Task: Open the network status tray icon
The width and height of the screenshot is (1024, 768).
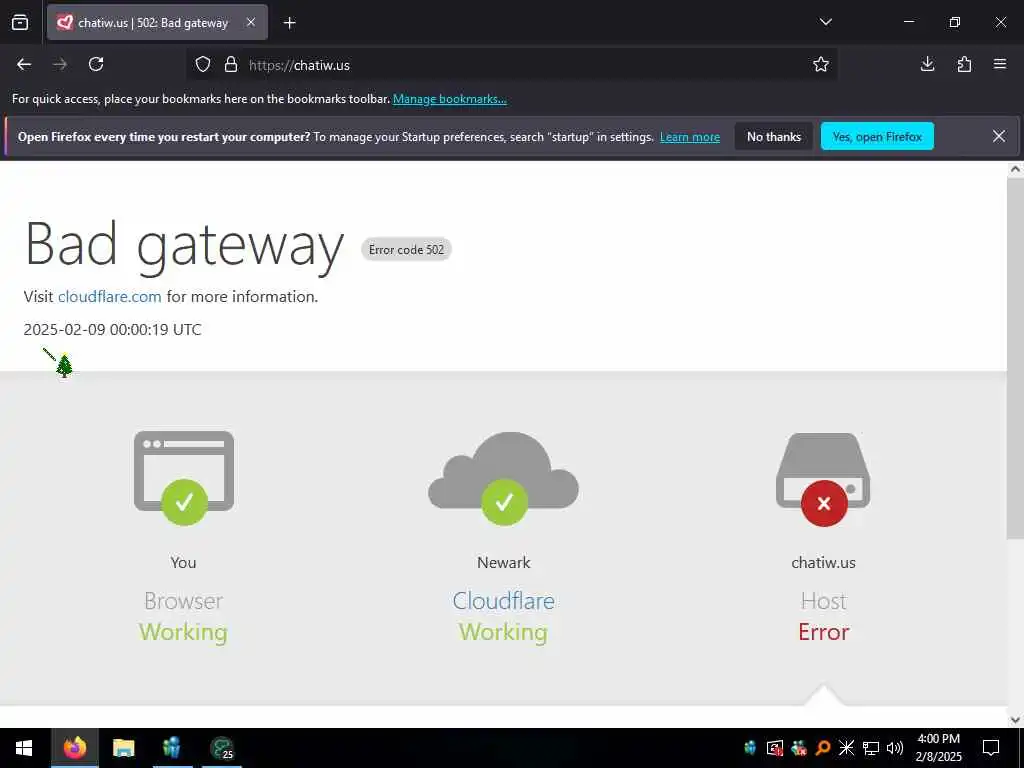Action: tap(871, 748)
